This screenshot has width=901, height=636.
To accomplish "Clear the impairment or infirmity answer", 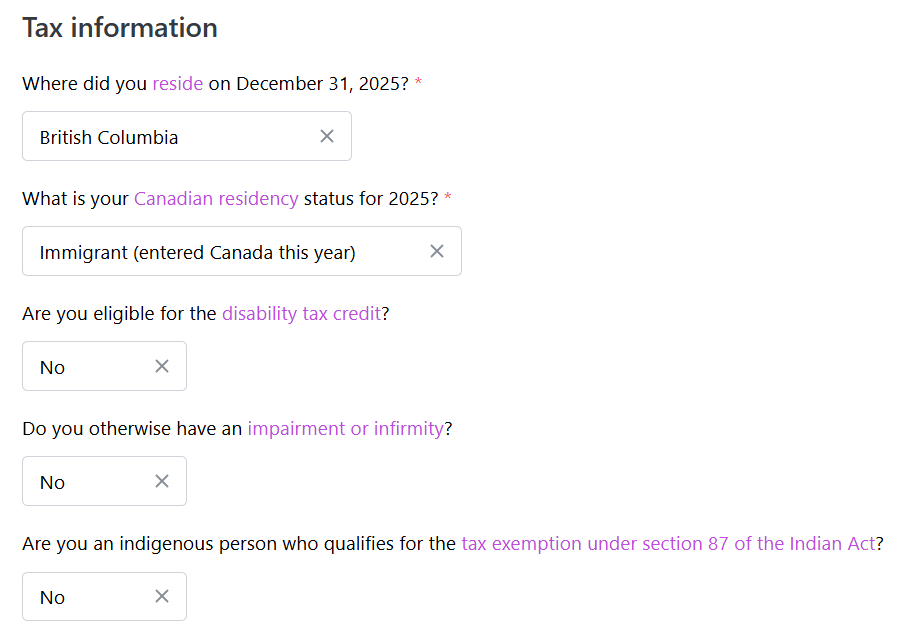I will (162, 481).
